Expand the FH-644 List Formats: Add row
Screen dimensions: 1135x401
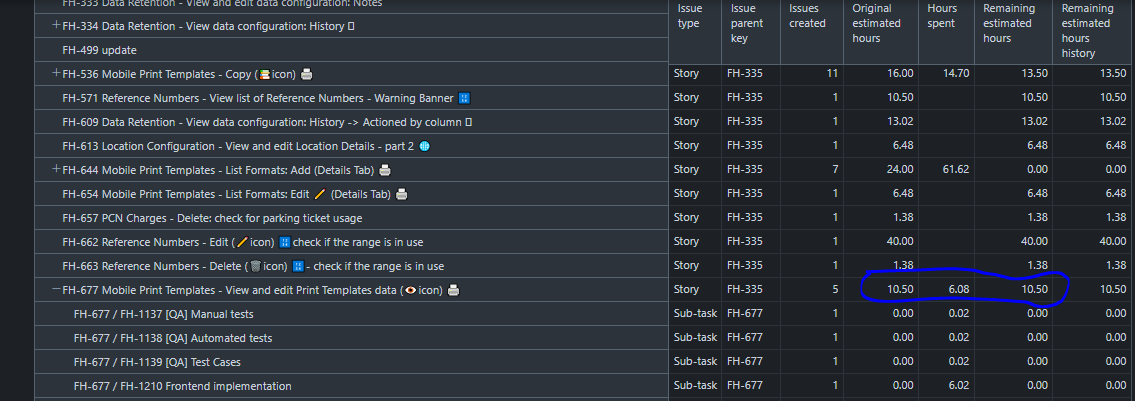point(56,170)
